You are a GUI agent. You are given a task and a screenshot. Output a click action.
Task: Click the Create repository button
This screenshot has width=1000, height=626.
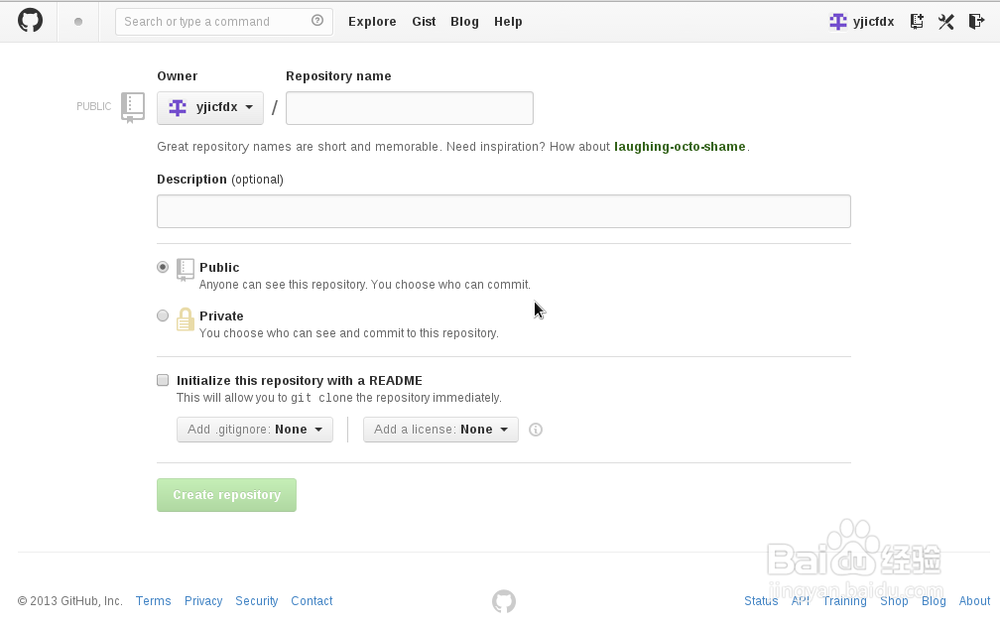[x=227, y=495]
